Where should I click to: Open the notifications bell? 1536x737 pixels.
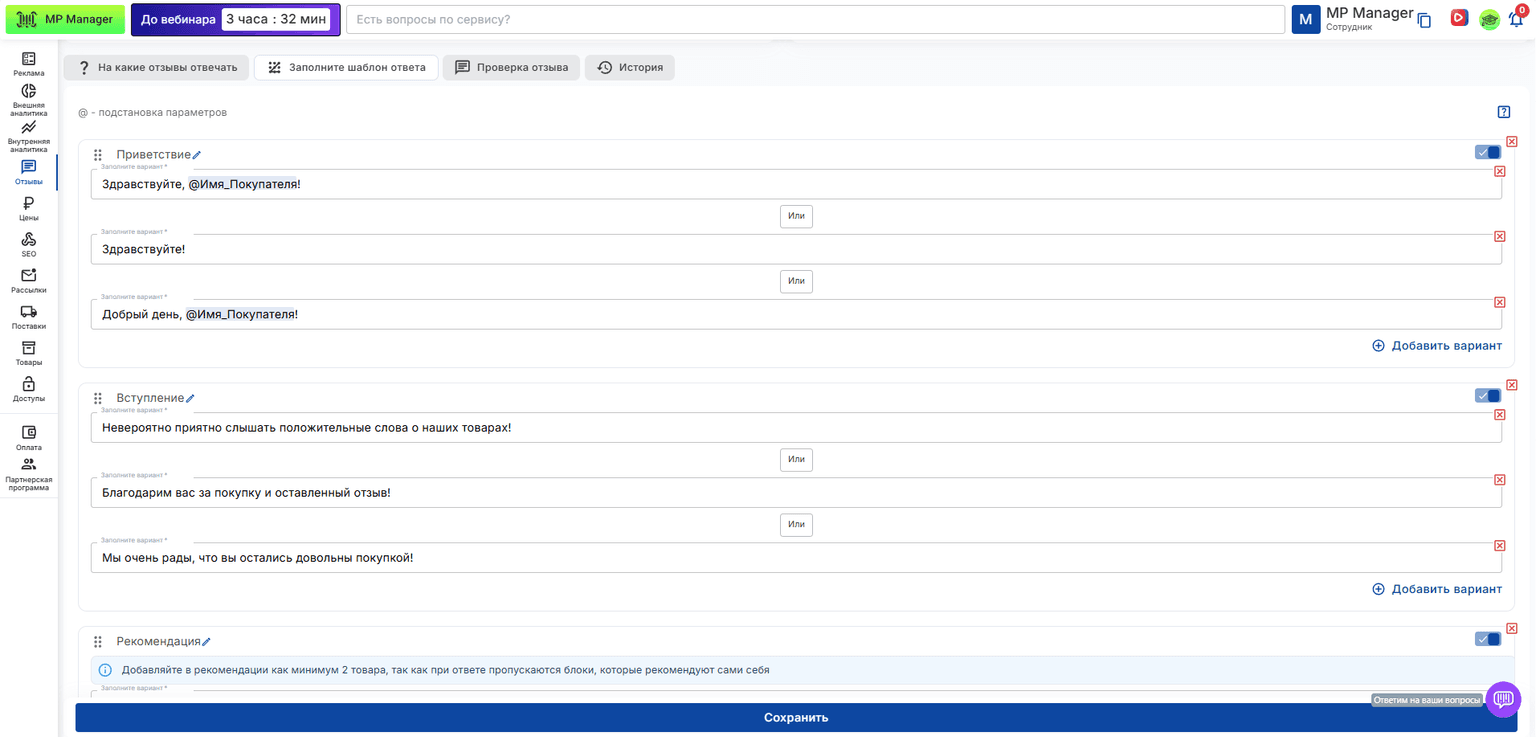1516,19
